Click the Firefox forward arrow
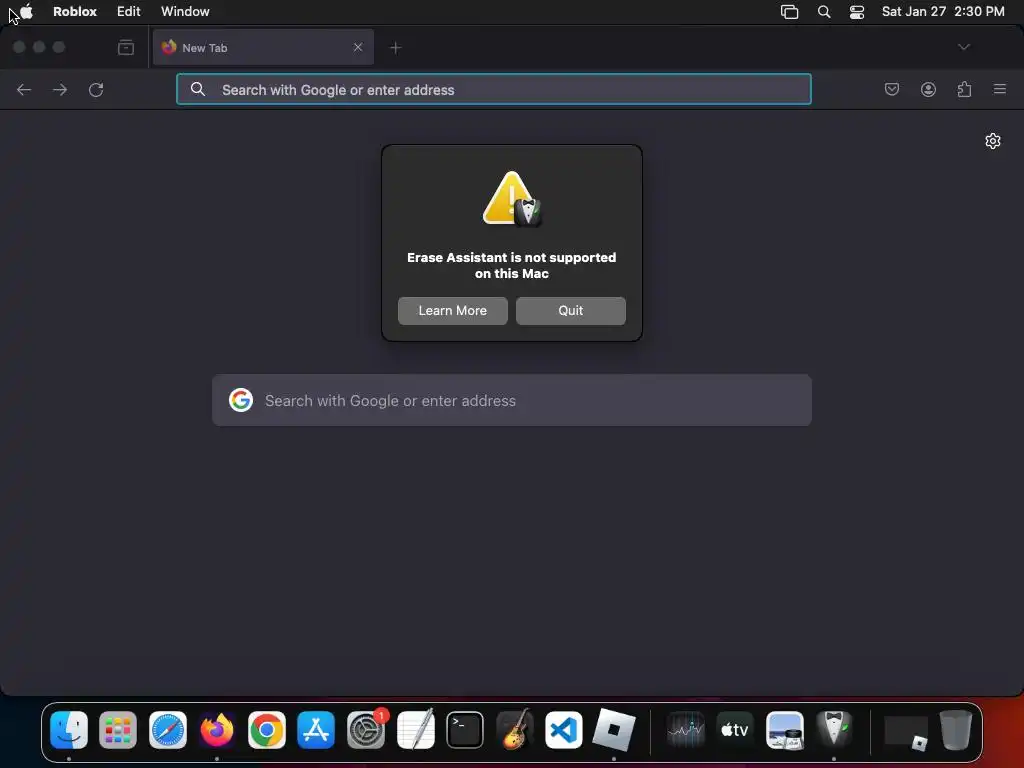1024x768 pixels. pyautogui.click(x=60, y=89)
